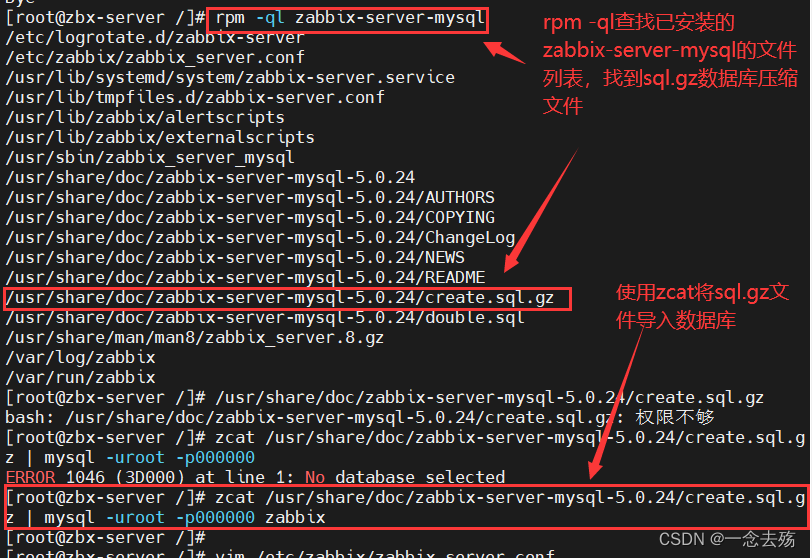Viewport: 812px width, 558px height.
Task: Click the empty [root@zbx-server /]# prompt line
Action: click(x=106, y=538)
